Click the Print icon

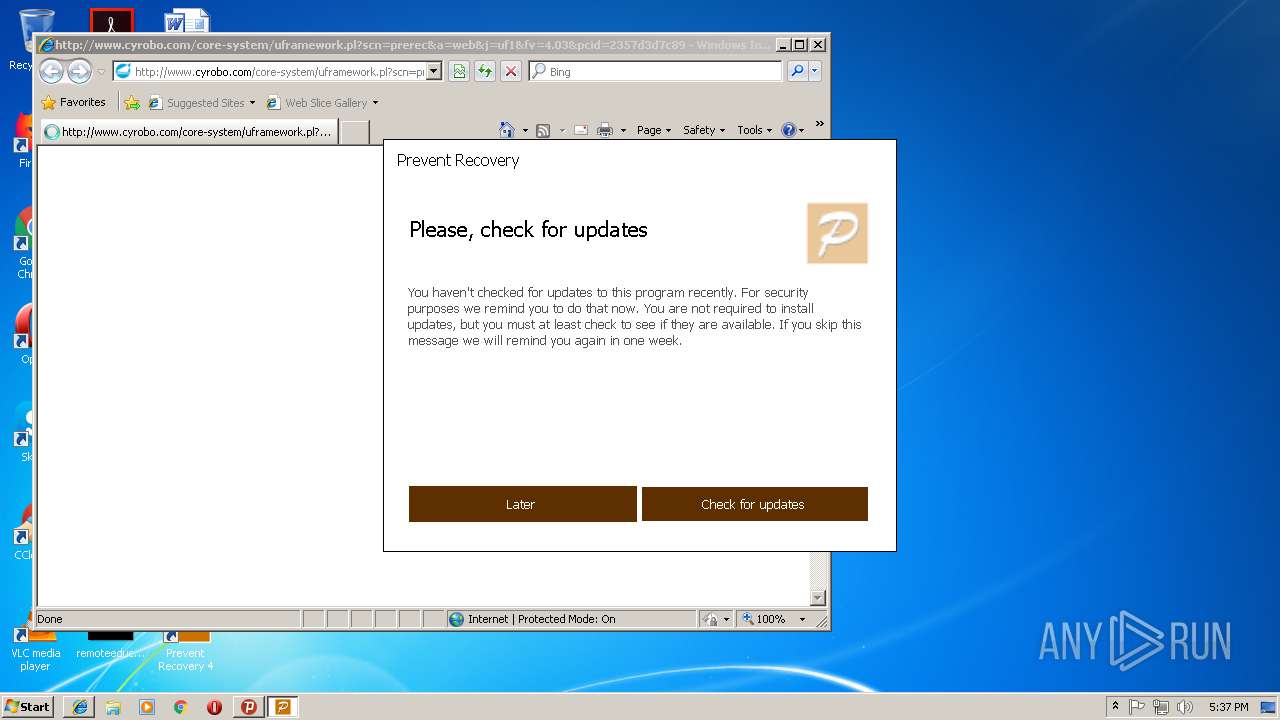click(x=605, y=130)
